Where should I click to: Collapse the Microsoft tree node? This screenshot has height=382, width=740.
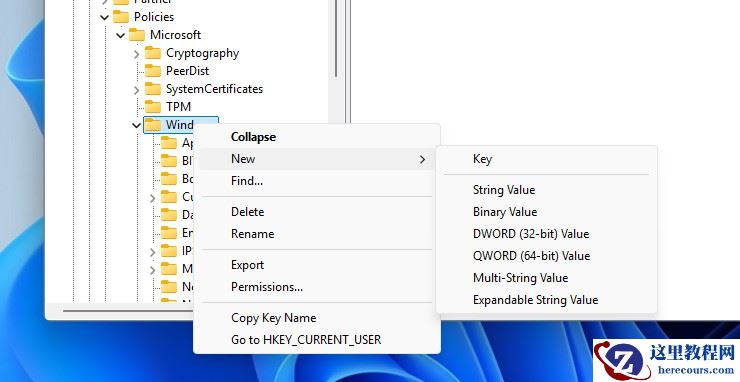coord(120,35)
